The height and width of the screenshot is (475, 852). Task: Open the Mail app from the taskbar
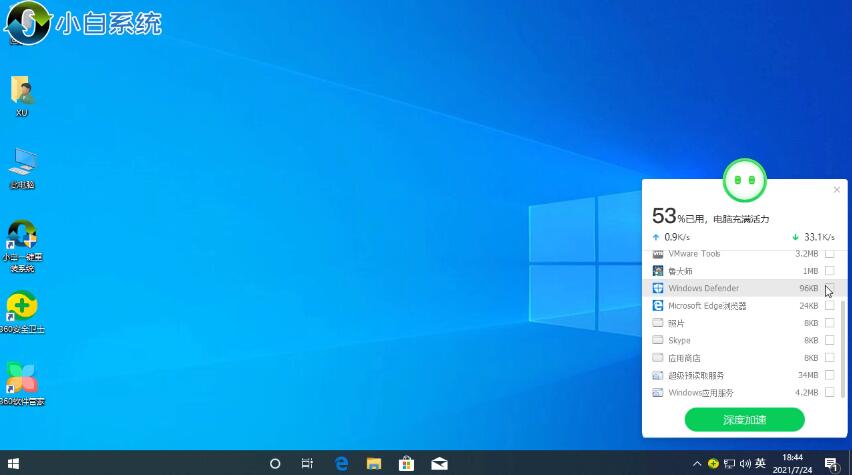[x=438, y=464]
